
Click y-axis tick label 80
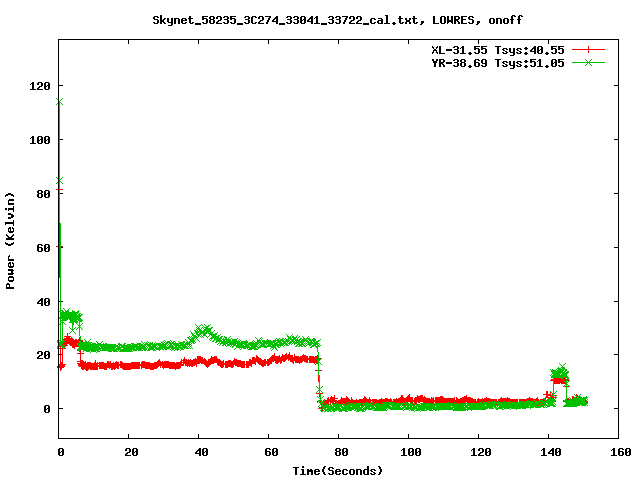tap(43, 194)
